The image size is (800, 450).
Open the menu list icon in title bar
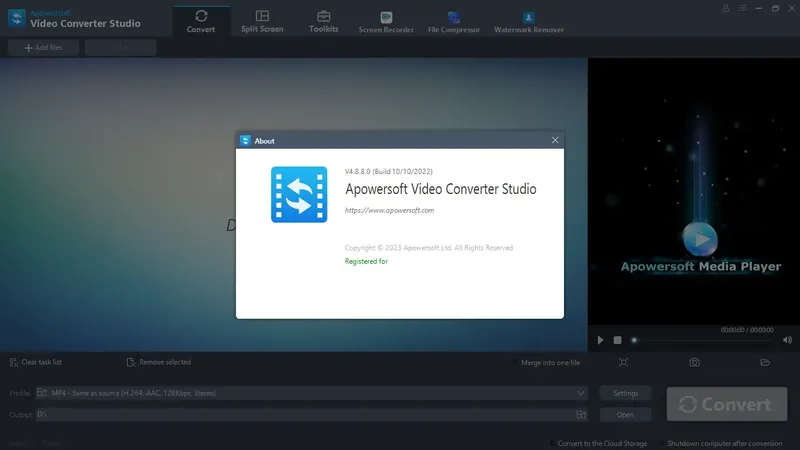point(742,9)
